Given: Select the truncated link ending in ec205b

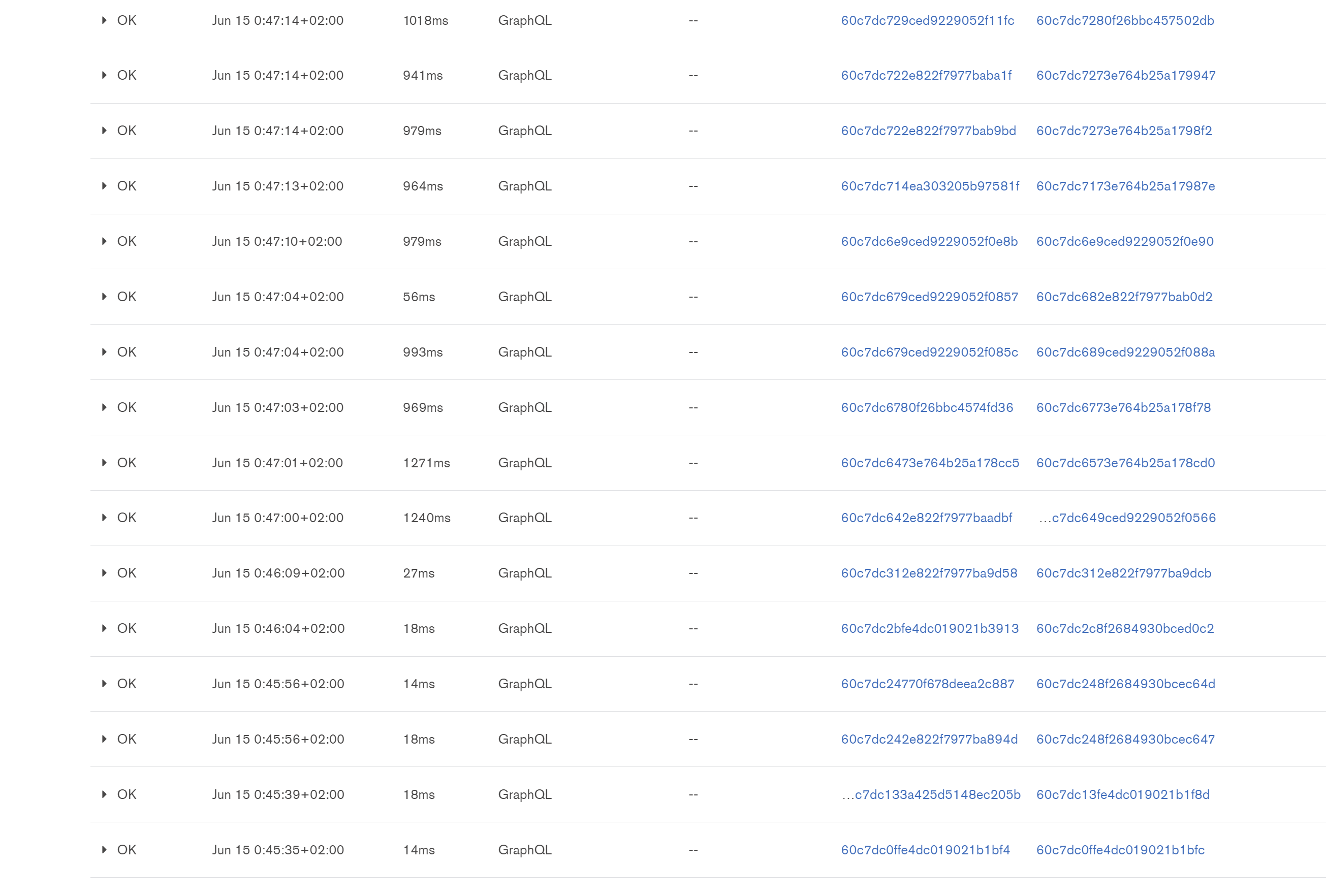Looking at the screenshot, I should tap(930, 794).
